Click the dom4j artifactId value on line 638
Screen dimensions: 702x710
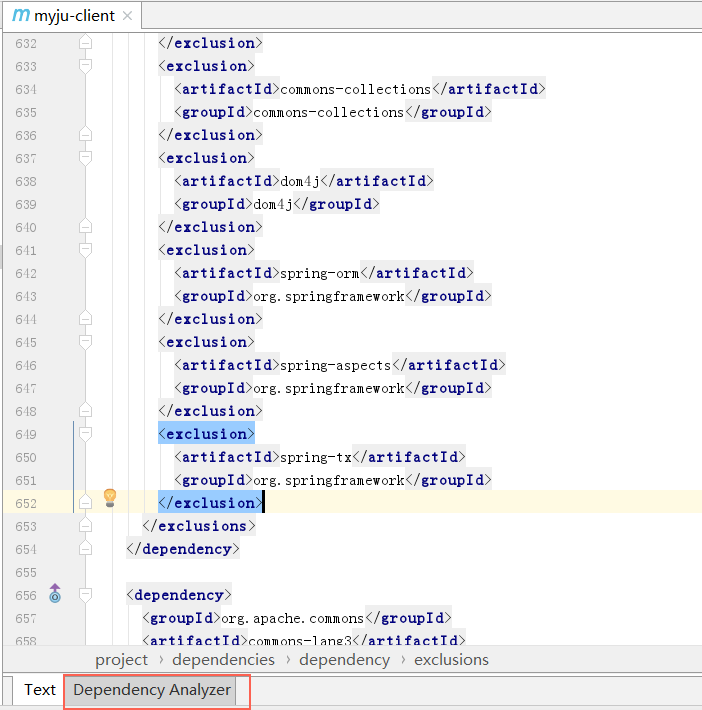(300, 181)
